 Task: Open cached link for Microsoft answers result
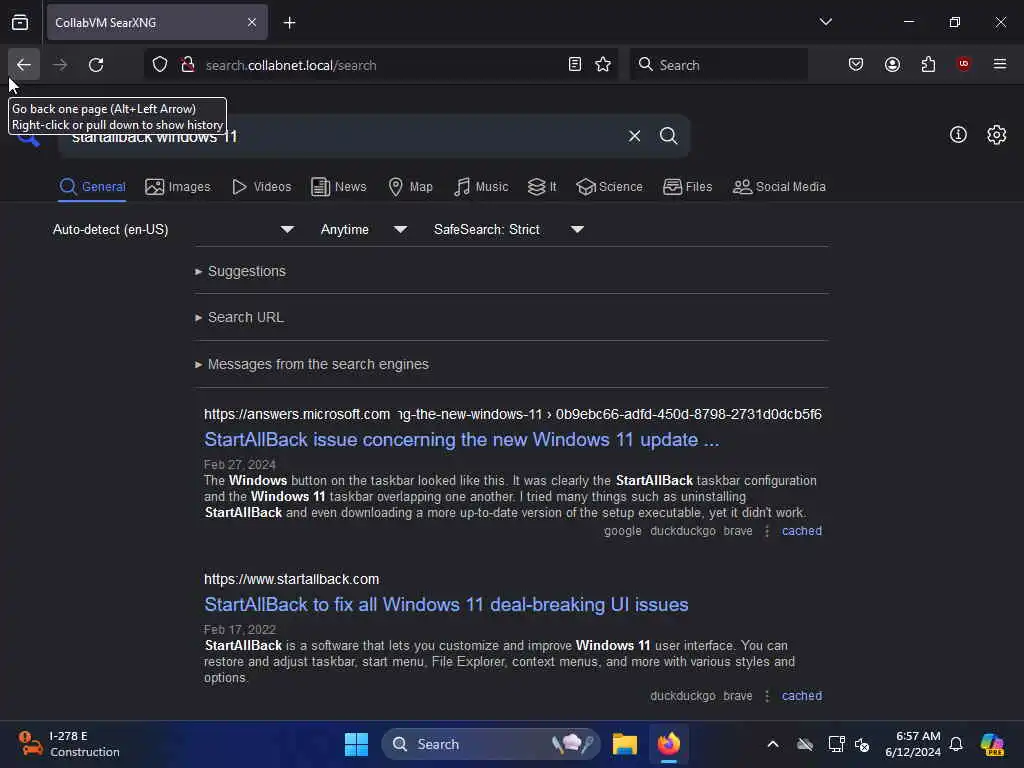coord(801,531)
